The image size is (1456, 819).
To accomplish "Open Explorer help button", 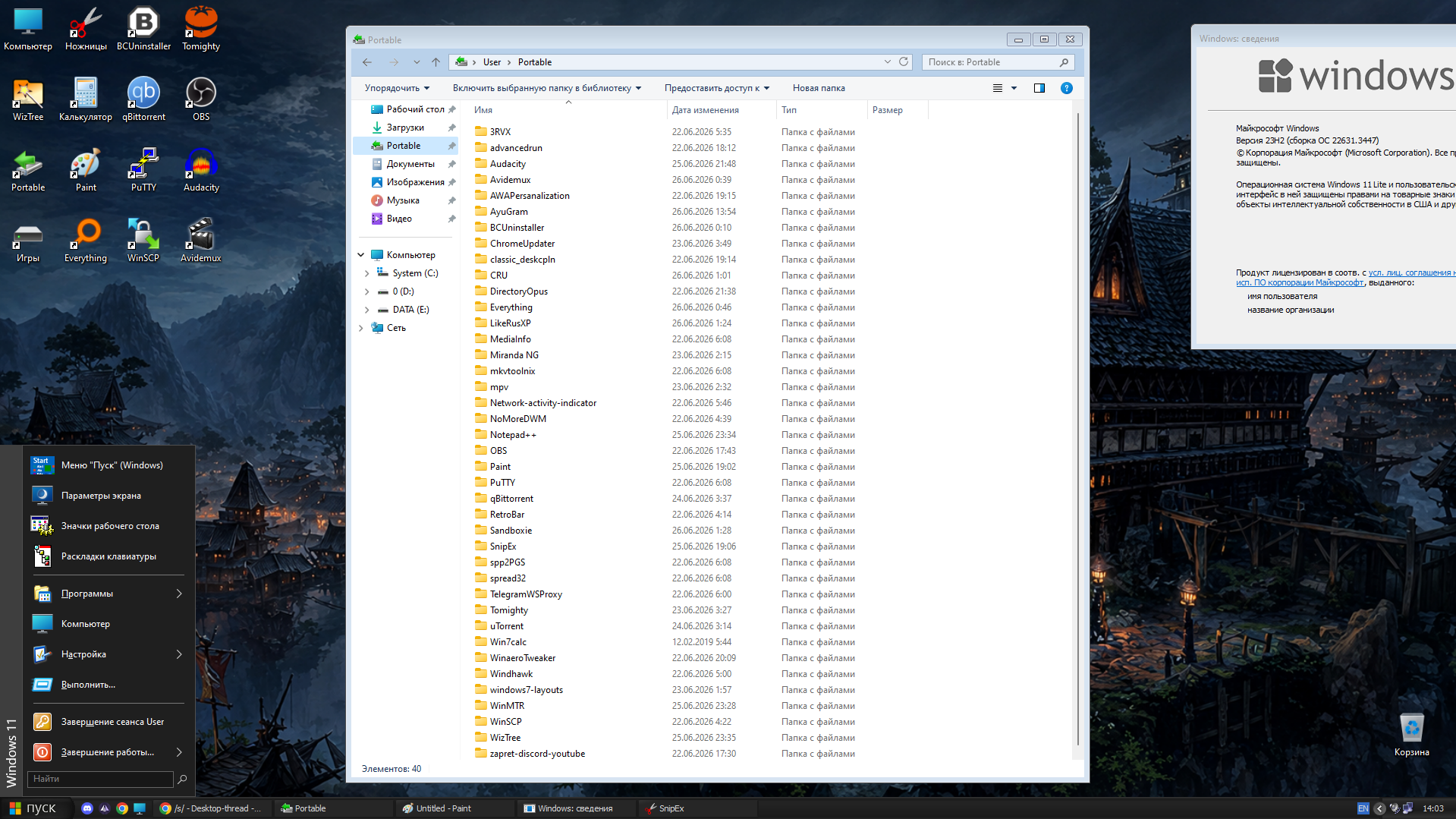I will pyautogui.click(x=1066, y=88).
